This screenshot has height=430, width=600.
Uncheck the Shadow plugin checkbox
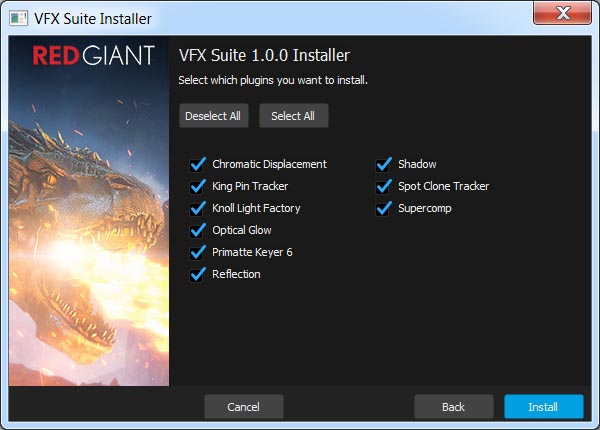[x=384, y=165]
